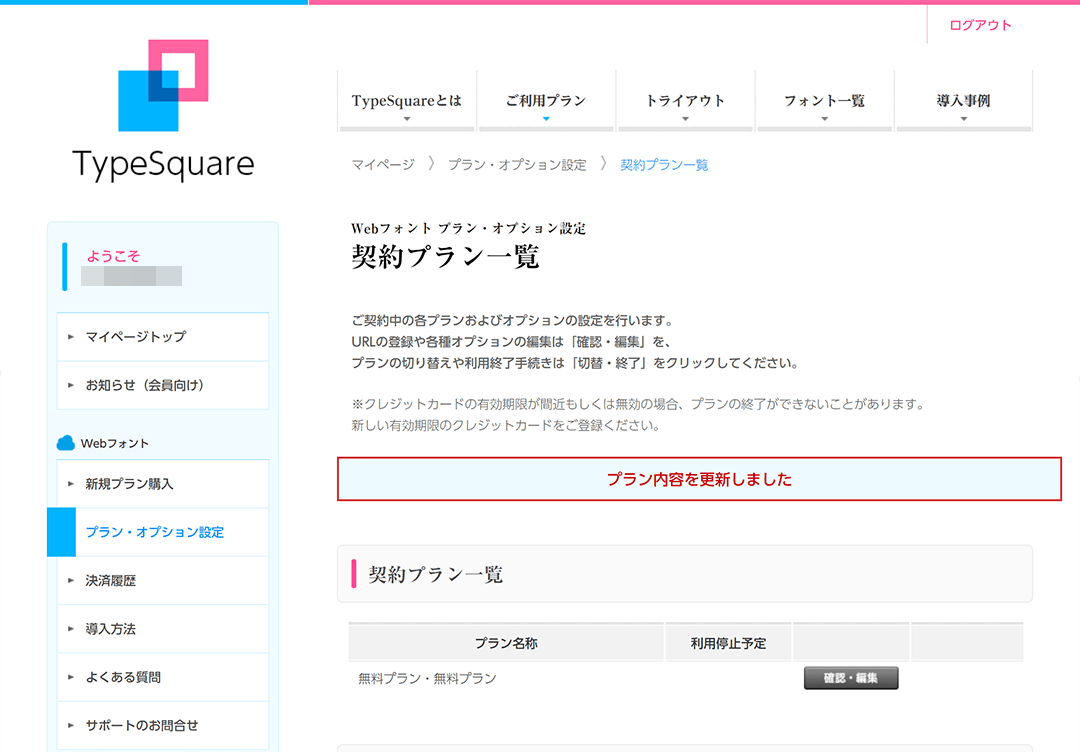Click the arrow bullet beside サポートのお問合せ
The height and width of the screenshot is (752, 1080).
(70, 725)
